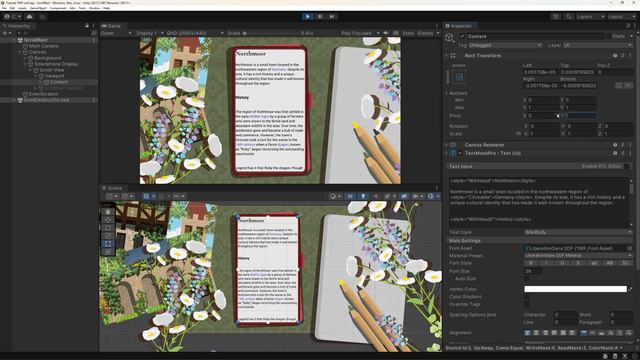Image resolution: width=640 pixels, height=360 pixels.
Task: Click the Stats button in Game view
Action: (408, 33)
